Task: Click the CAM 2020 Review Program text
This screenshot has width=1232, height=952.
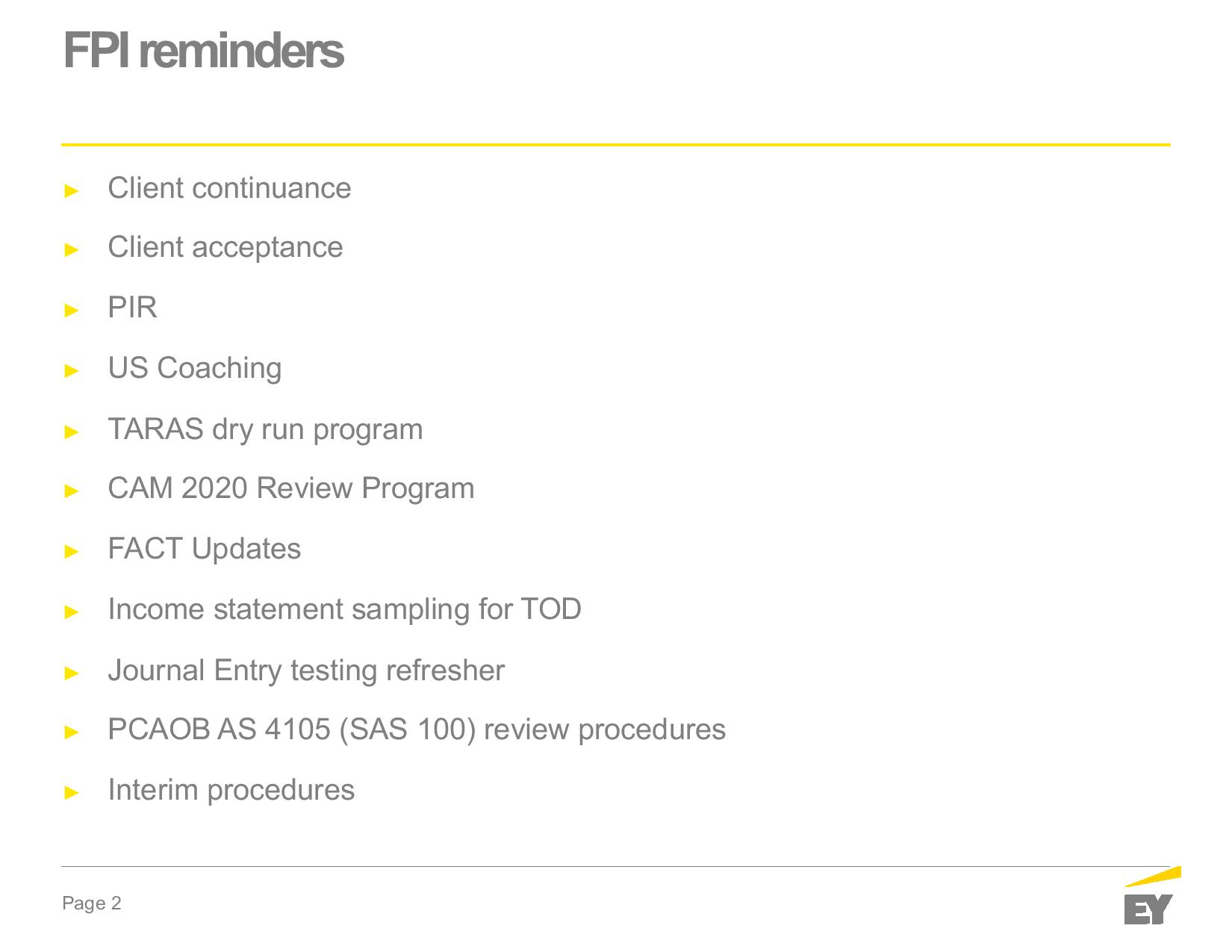Action: [x=290, y=488]
